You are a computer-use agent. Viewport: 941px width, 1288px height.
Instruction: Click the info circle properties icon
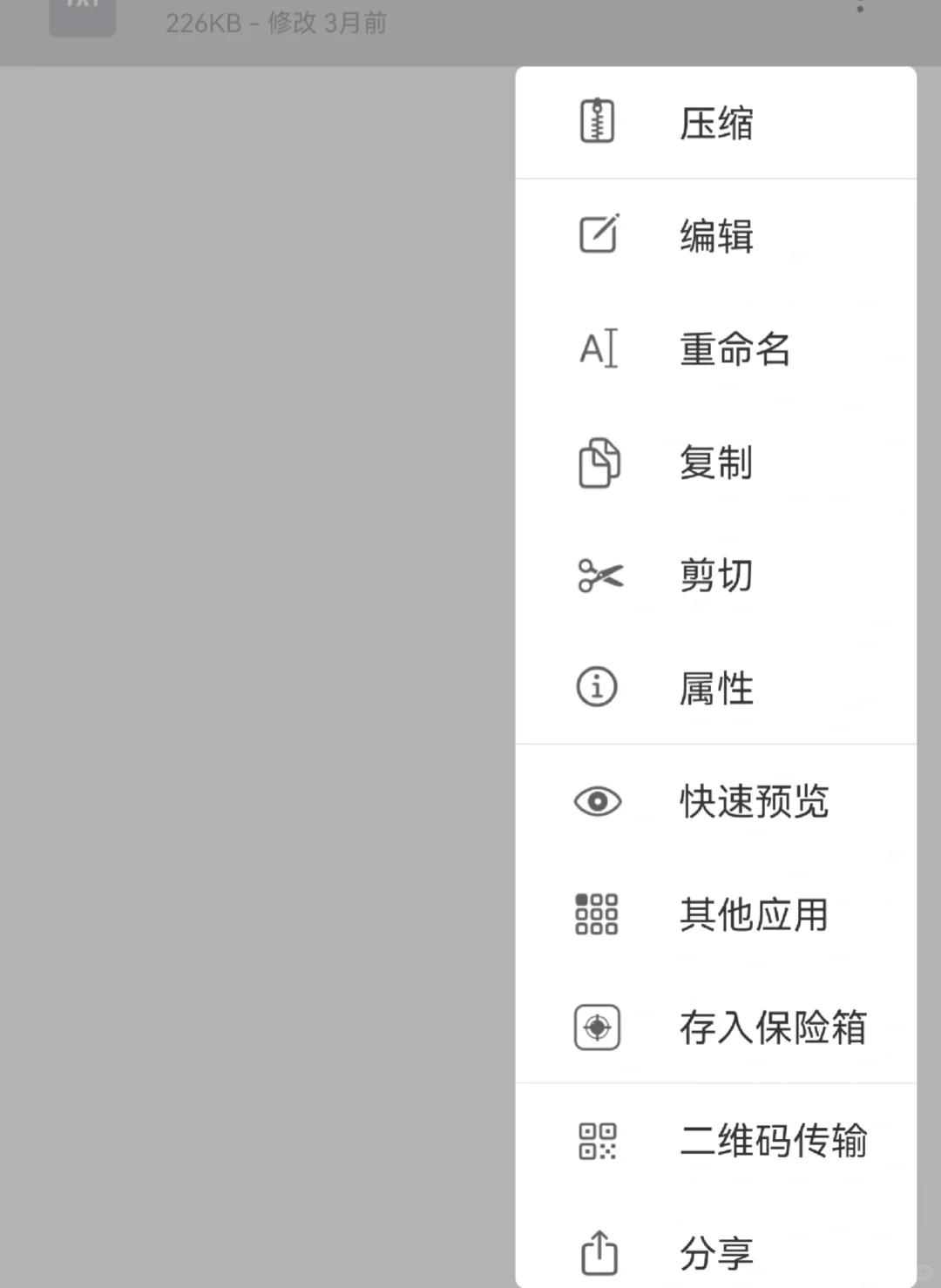tap(597, 687)
